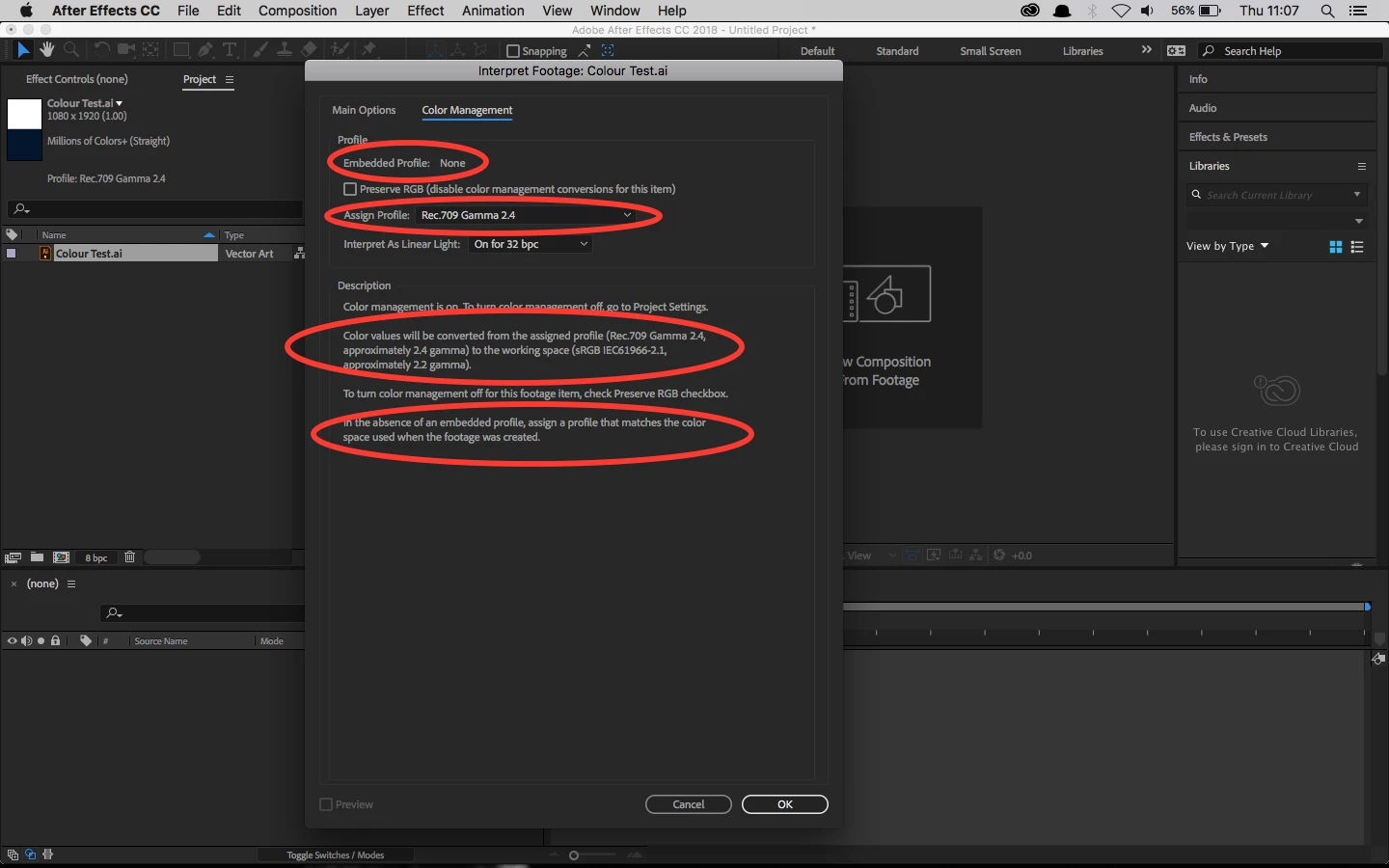Open the Interpret As Linear Light dropdown

coord(531,244)
